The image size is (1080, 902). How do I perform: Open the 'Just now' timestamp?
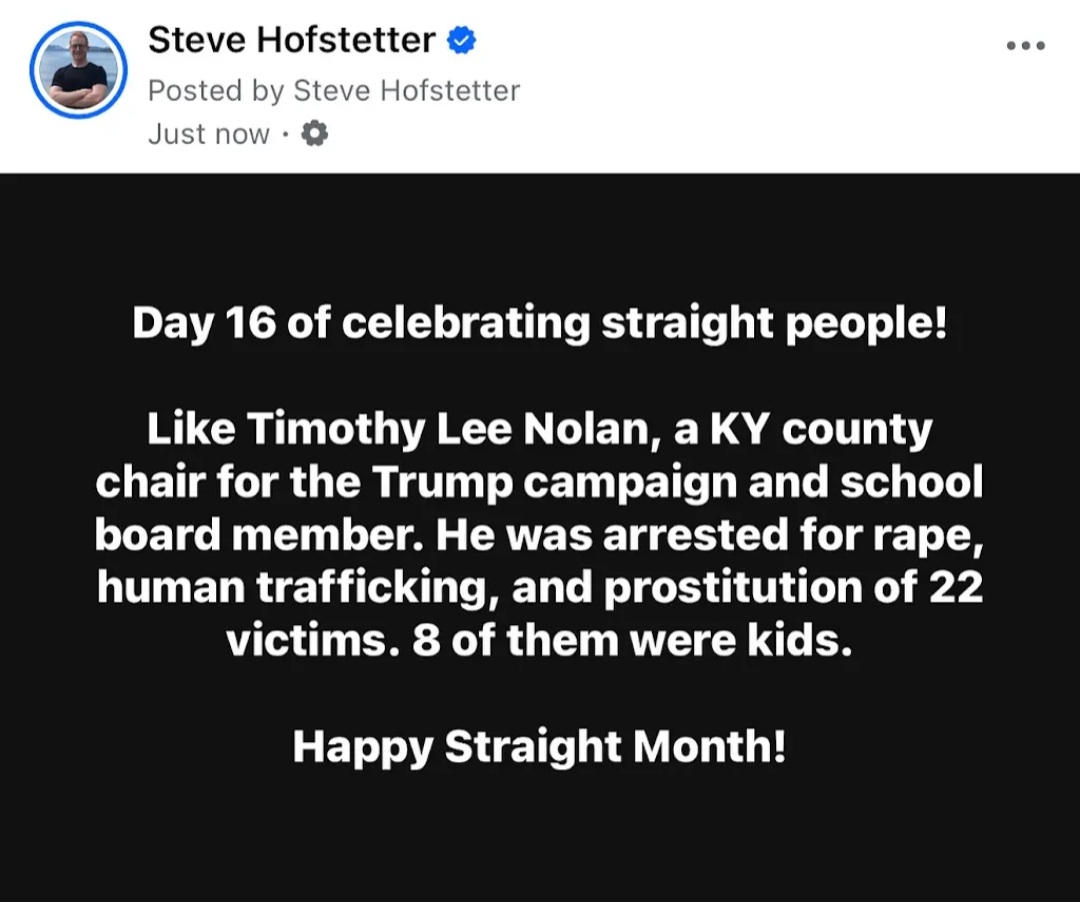209,134
